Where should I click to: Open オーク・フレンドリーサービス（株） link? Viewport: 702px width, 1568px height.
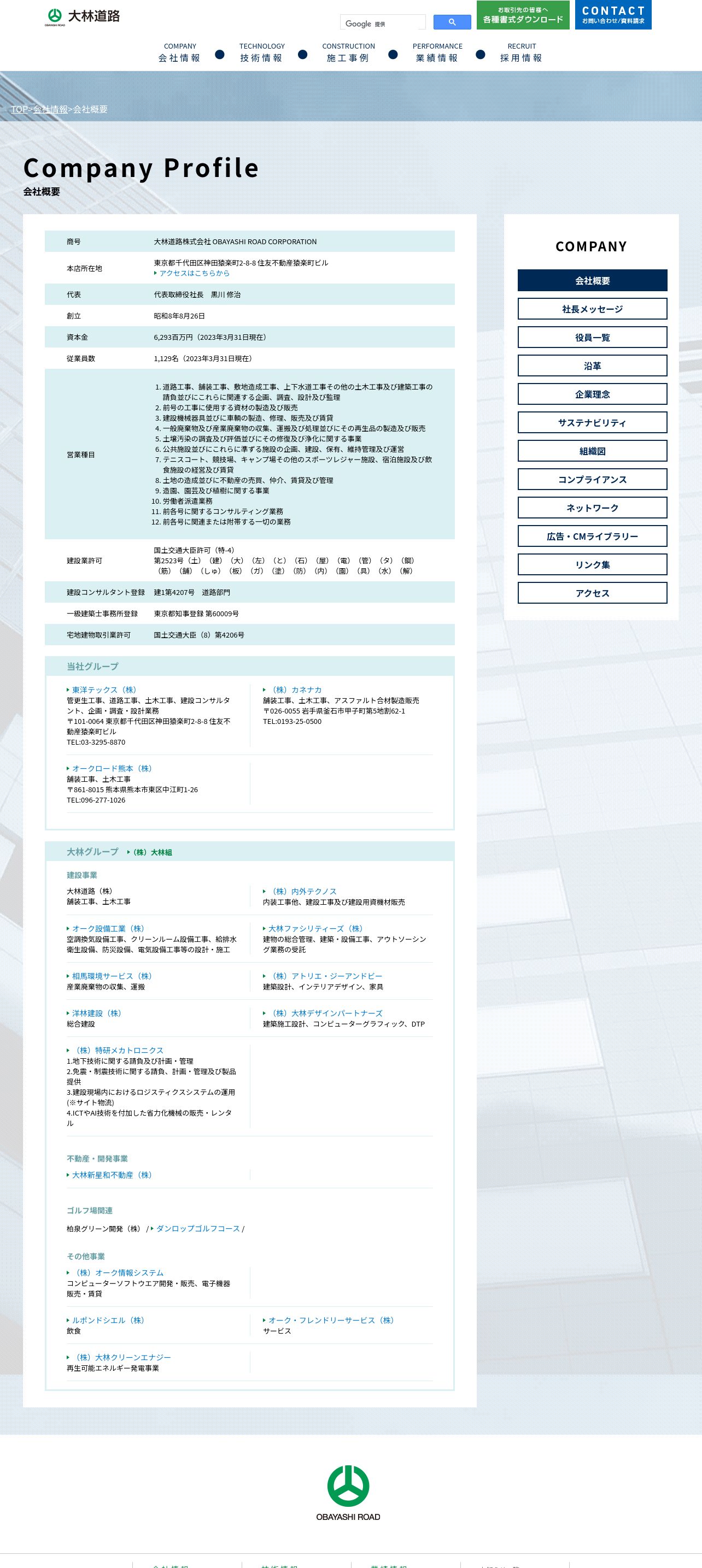click(x=331, y=1321)
